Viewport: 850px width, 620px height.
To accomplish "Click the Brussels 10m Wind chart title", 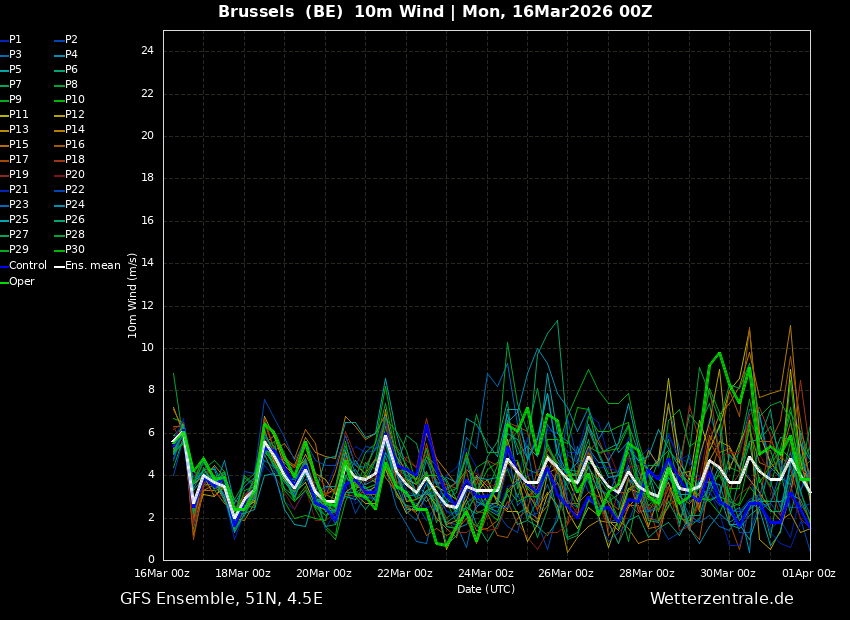I will pos(435,12).
